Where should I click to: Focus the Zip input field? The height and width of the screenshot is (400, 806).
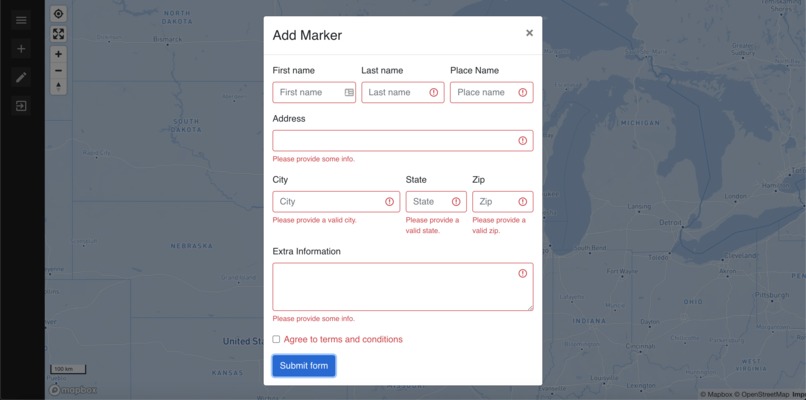[x=503, y=202]
